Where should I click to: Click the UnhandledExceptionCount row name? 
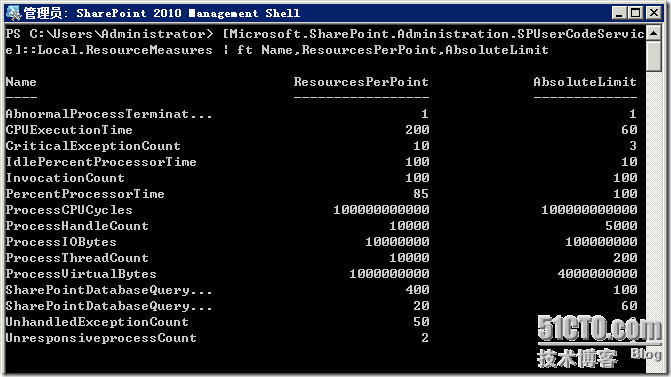[x=97, y=322]
